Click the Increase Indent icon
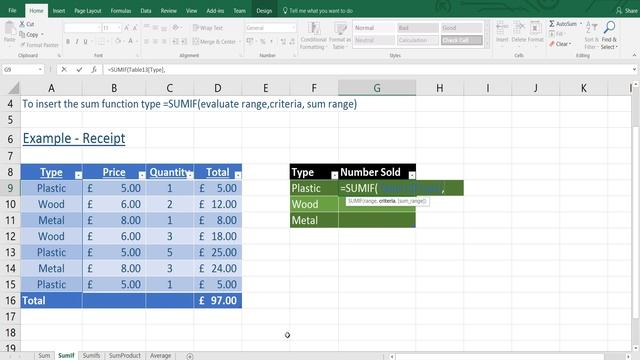This screenshot has height=360, width=640. pyautogui.click(x=184, y=41)
